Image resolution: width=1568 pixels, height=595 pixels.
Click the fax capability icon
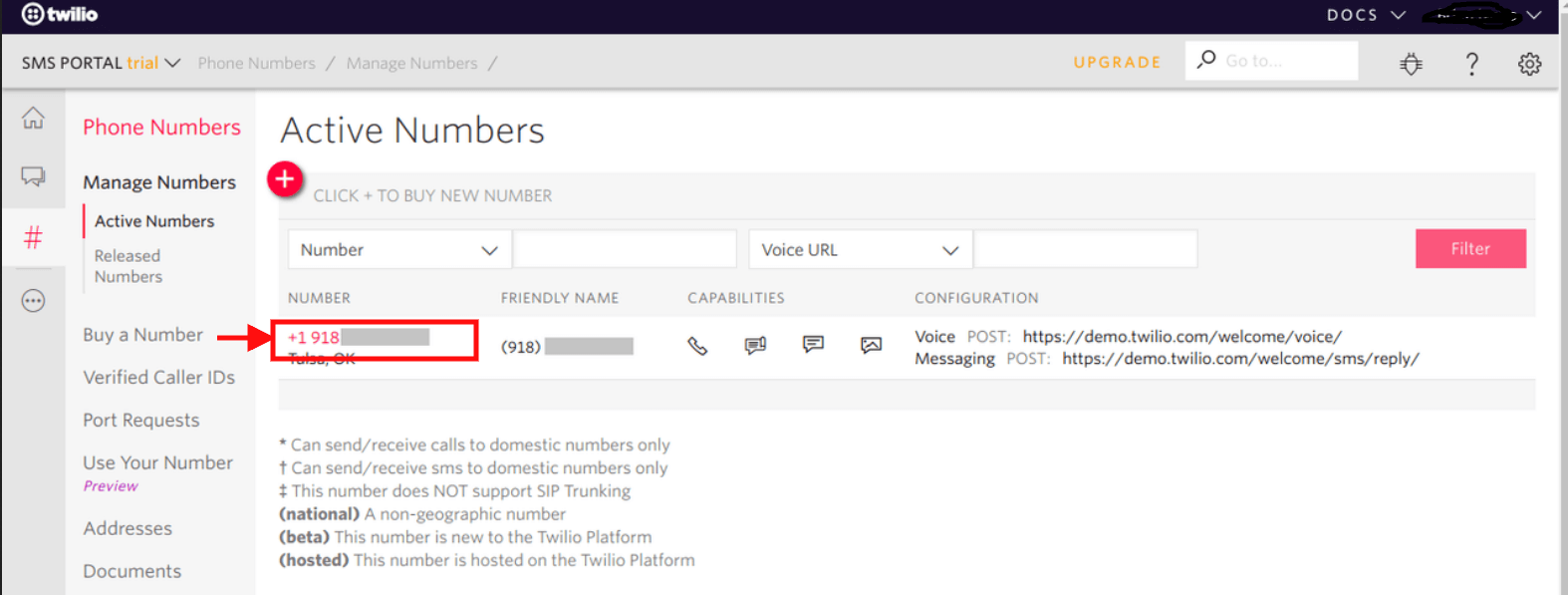tap(755, 346)
